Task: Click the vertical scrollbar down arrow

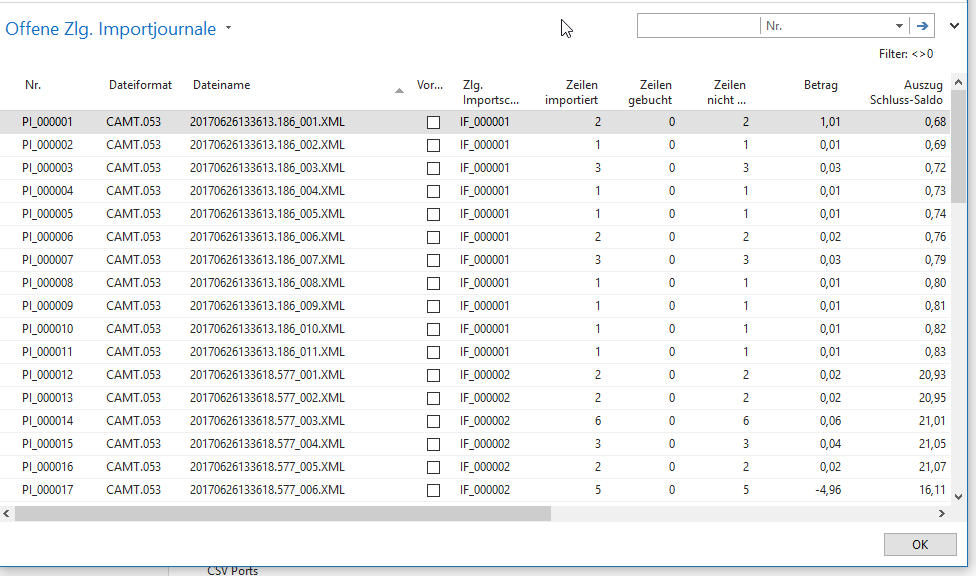Action: click(x=959, y=497)
